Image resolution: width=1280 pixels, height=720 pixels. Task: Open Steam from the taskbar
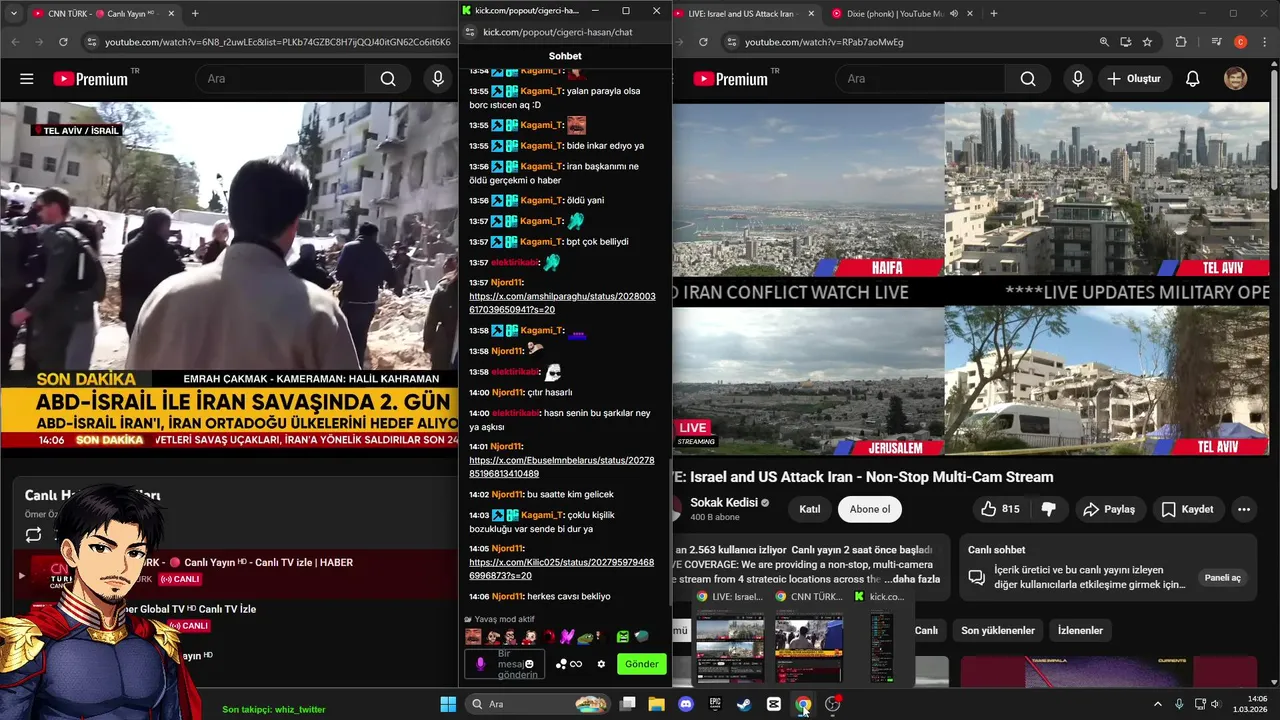744,704
